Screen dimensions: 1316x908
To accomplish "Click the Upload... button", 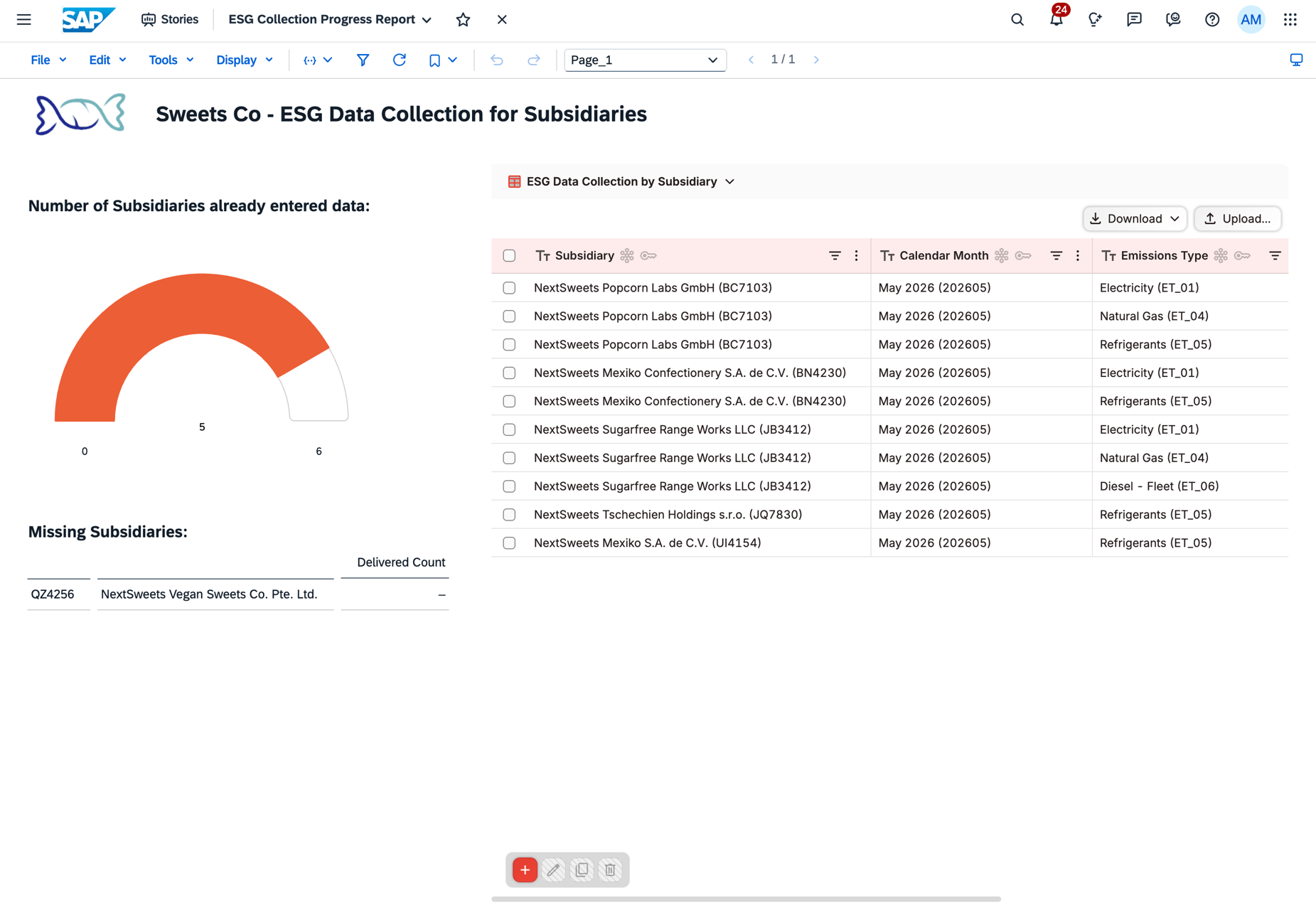I will point(1238,219).
